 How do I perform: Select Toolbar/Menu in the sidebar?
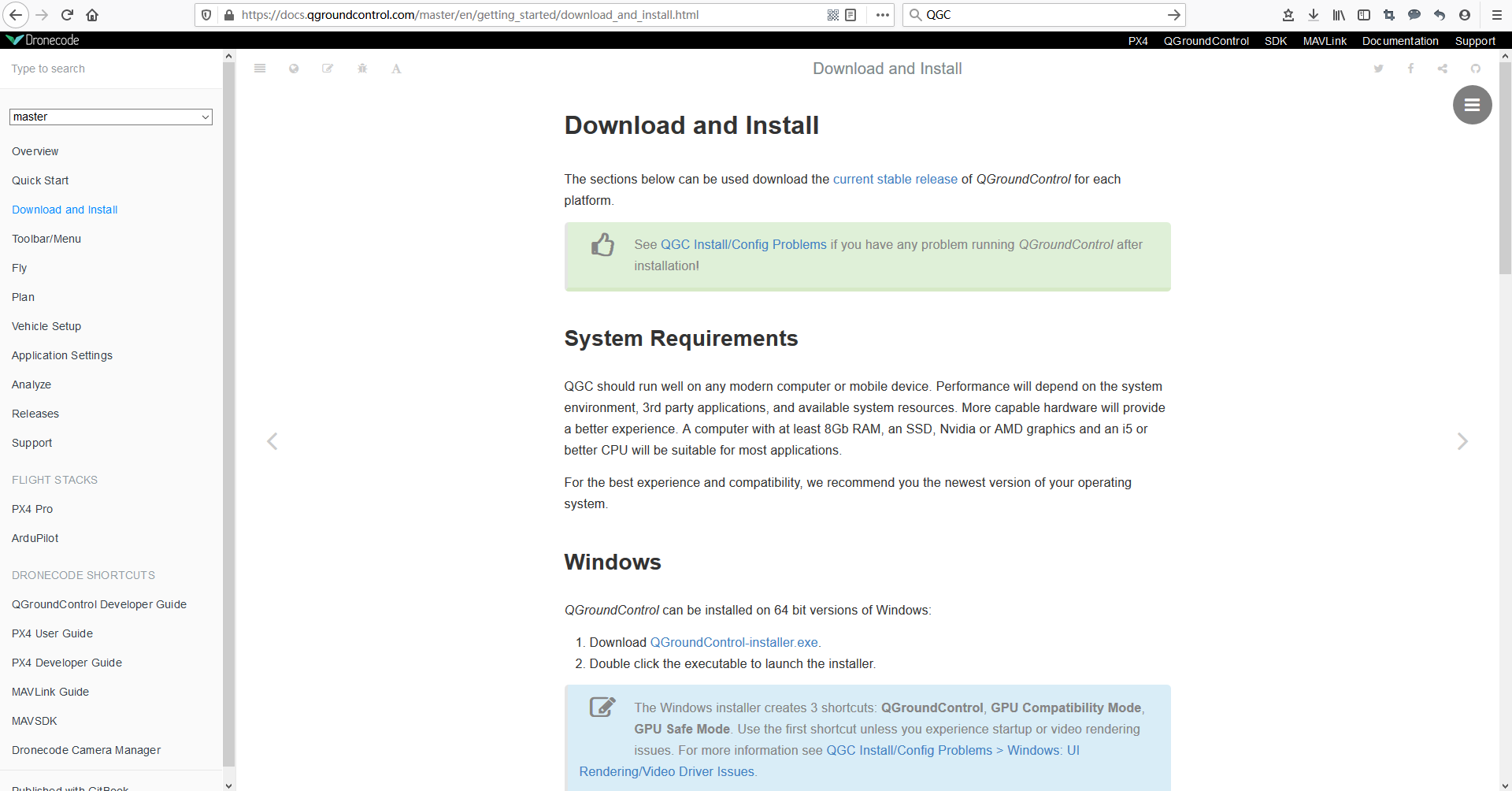[46, 239]
